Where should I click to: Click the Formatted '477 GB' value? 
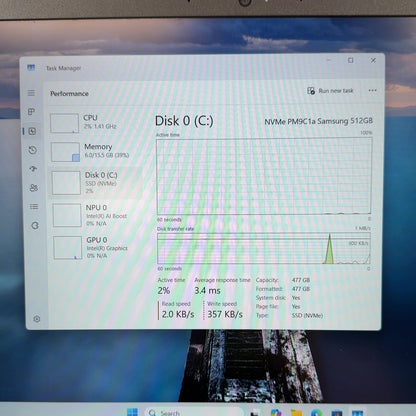coord(301,289)
